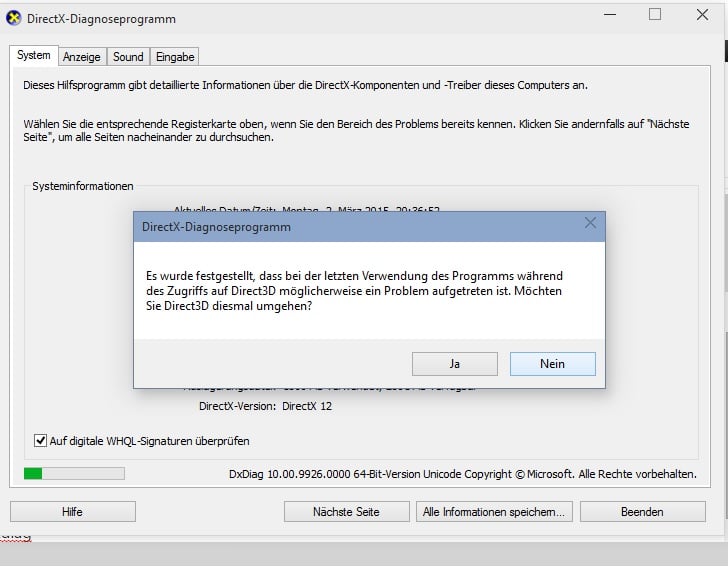The width and height of the screenshot is (728, 568).
Task: Maximize the DirectX-Diagnoseprogramm window
Action: [655, 15]
